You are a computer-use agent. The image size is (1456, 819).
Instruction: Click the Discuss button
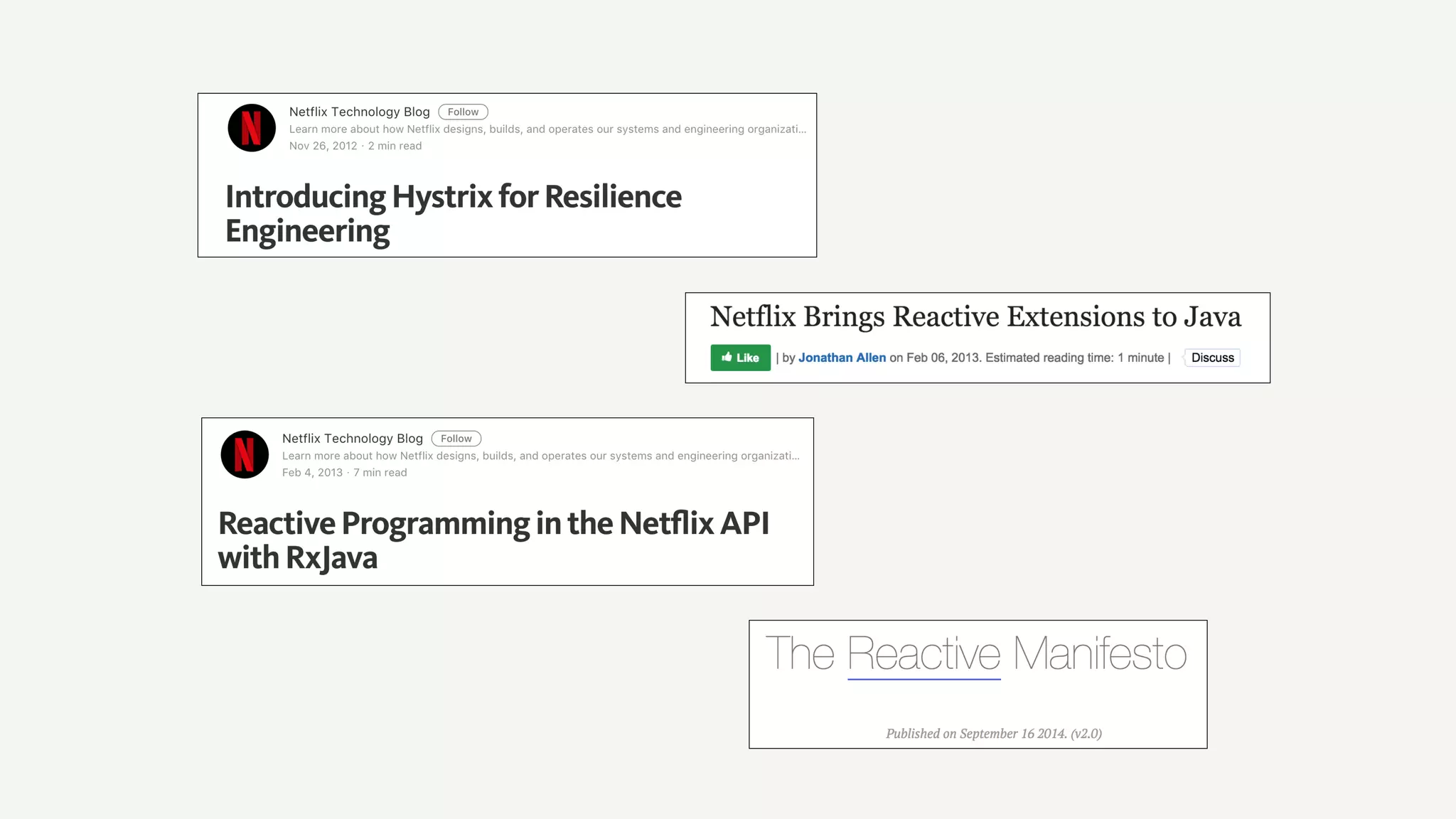[1212, 358]
